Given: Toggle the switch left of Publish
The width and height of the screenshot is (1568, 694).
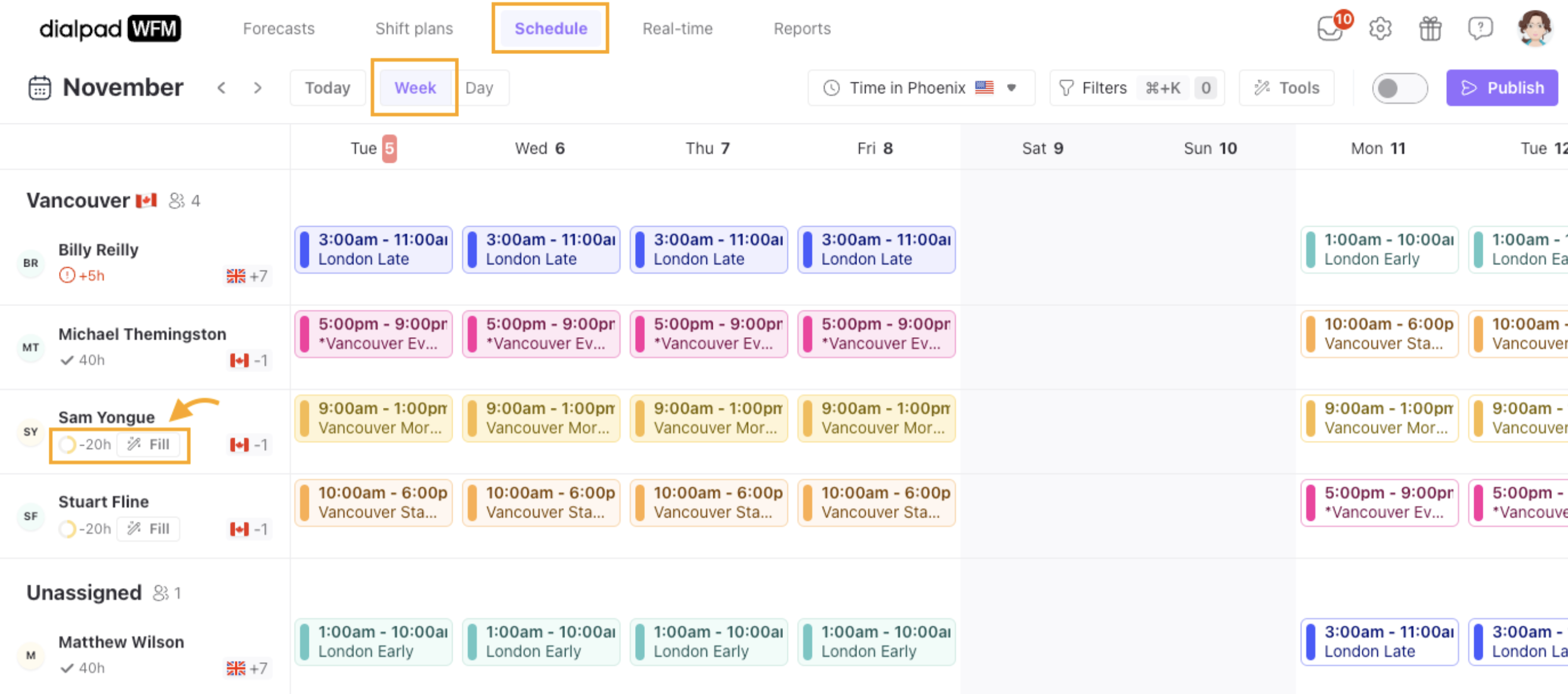Looking at the screenshot, I should point(1399,87).
